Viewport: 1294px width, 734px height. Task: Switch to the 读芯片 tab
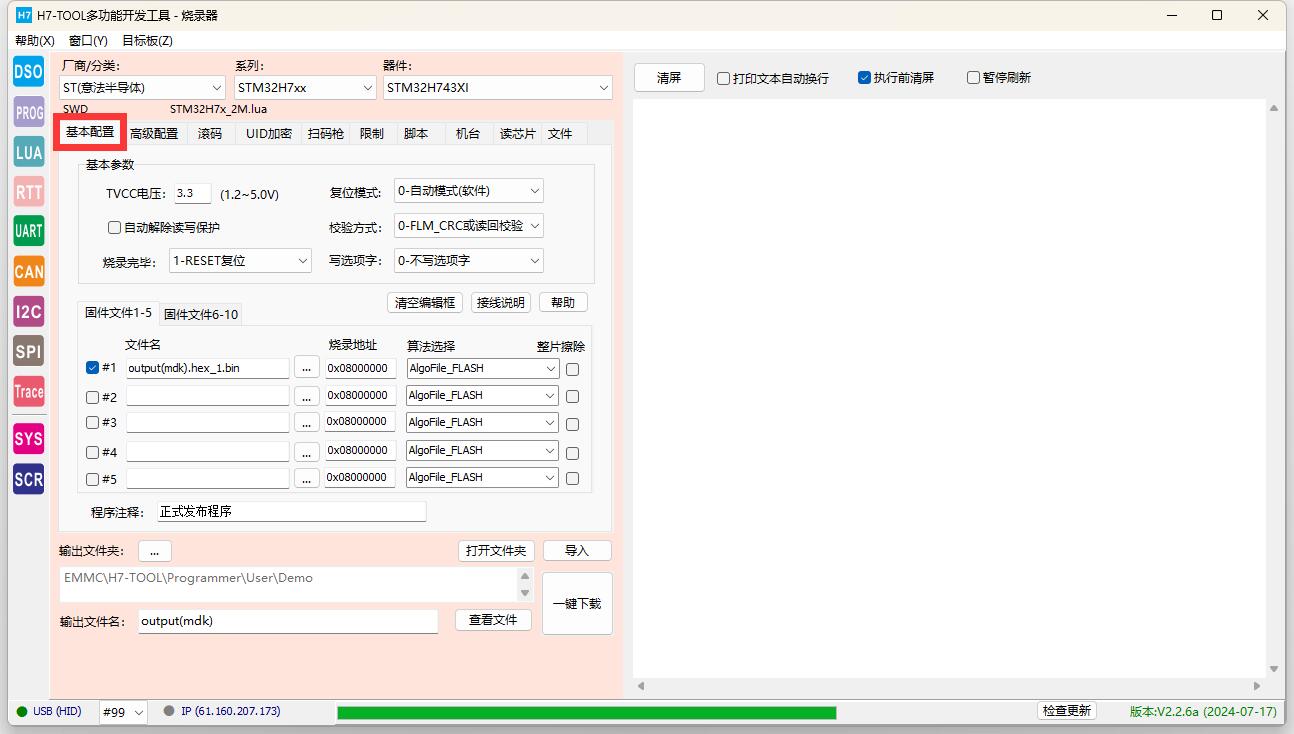click(x=518, y=133)
